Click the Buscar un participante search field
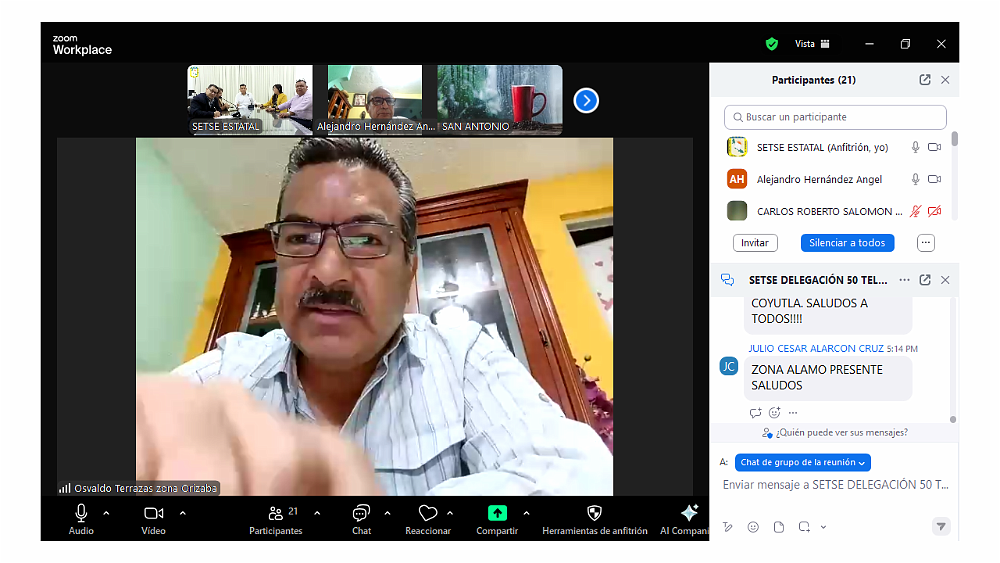 [835, 117]
